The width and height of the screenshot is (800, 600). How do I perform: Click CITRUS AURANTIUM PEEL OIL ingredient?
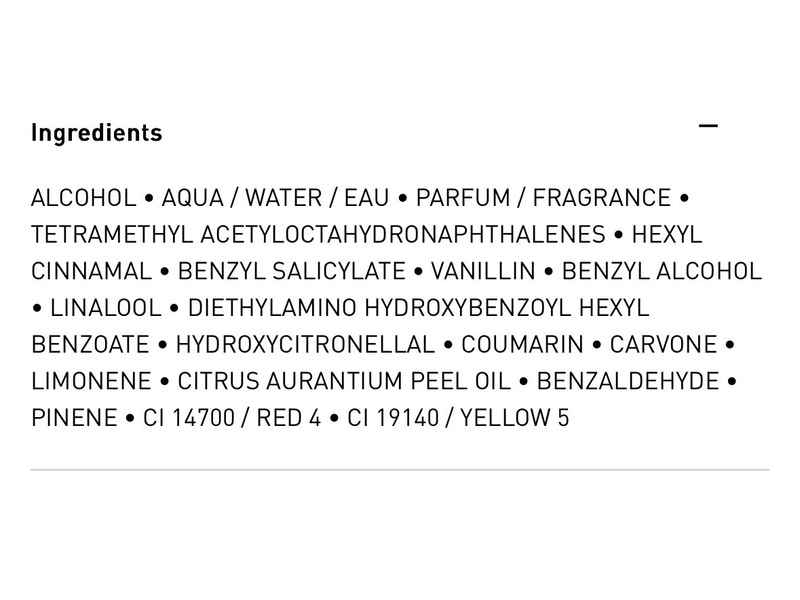[x=344, y=382]
